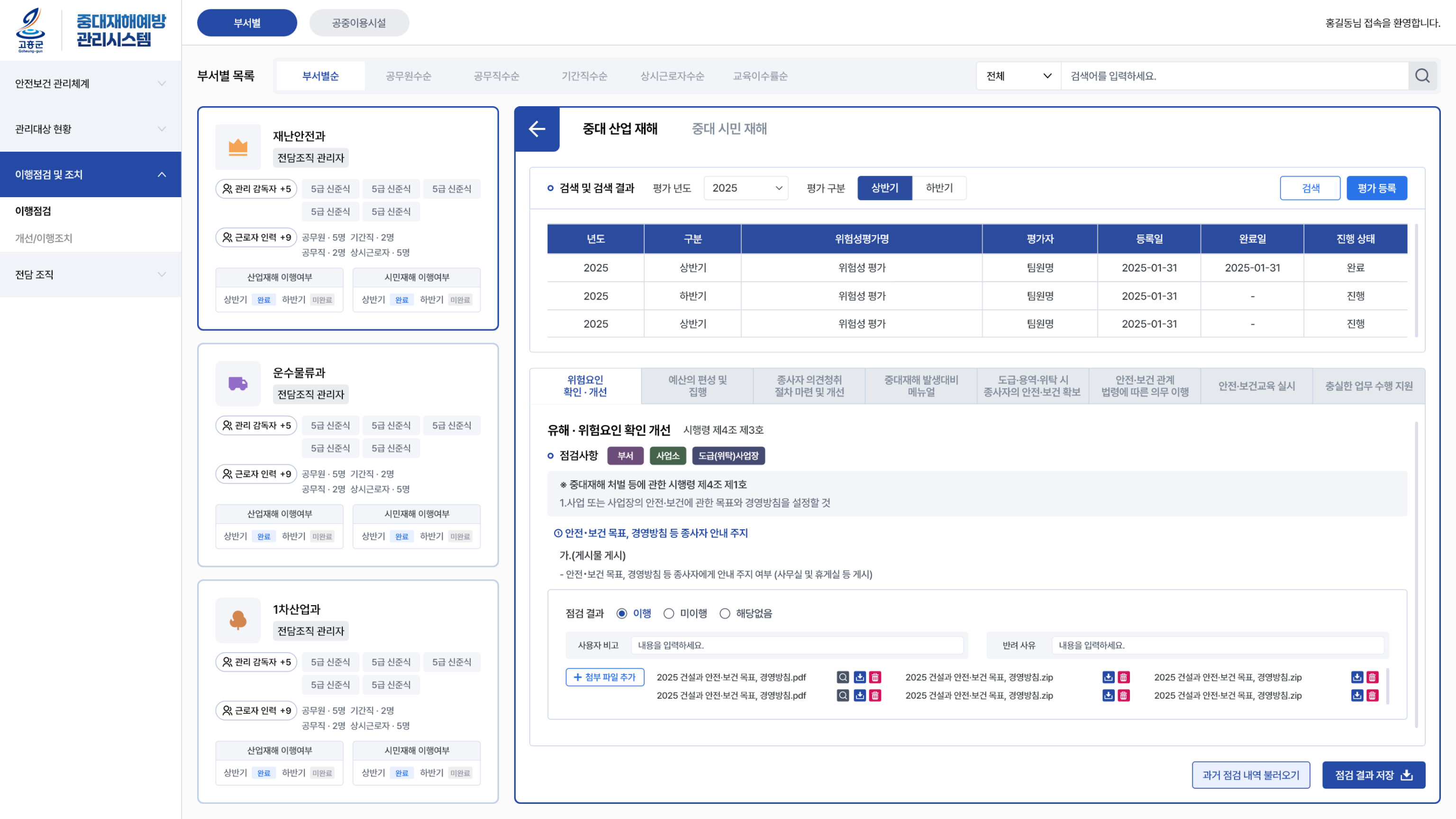Switch to the 중대 시민 재해 tab
This screenshot has height=819, width=1456.
tap(729, 129)
